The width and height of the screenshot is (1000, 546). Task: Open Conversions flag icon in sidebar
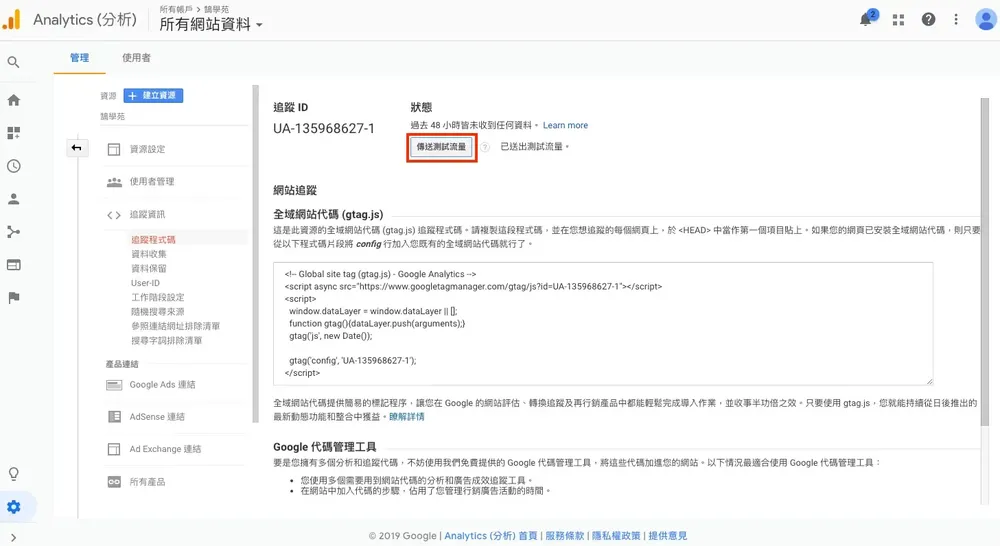[x=13, y=297]
